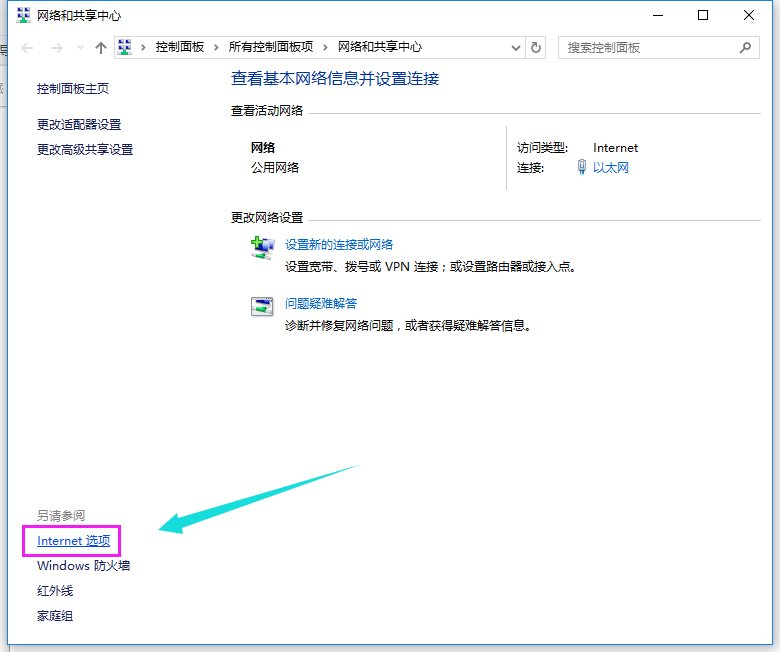Select the 控制面板 breadcrumb item
Viewport: 780px width, 652px height.
tap(181, 47)
